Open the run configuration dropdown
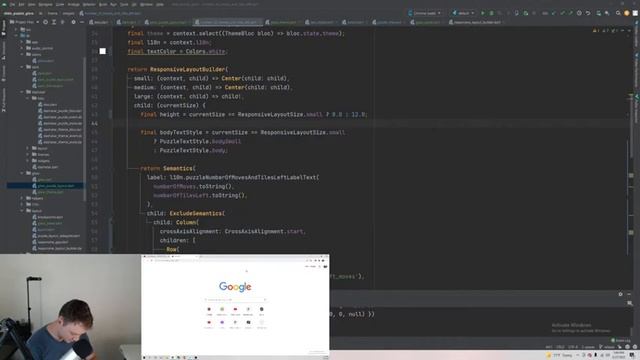The height and width of the screenshot is (360, 640). [x=463, y=13]
